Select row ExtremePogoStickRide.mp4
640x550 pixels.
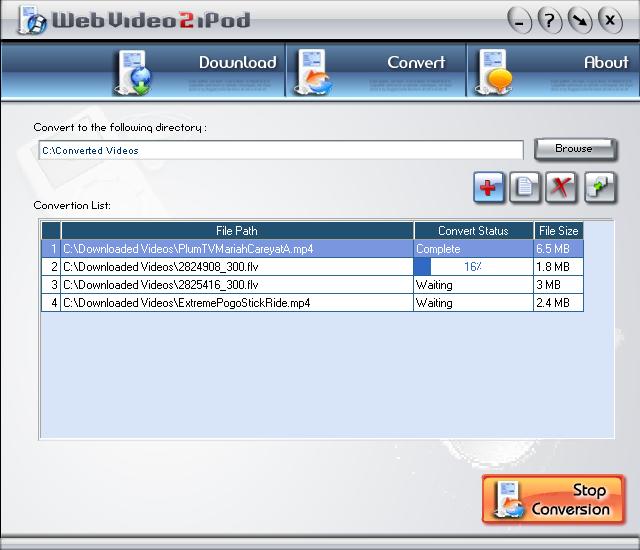coord(312,303)
